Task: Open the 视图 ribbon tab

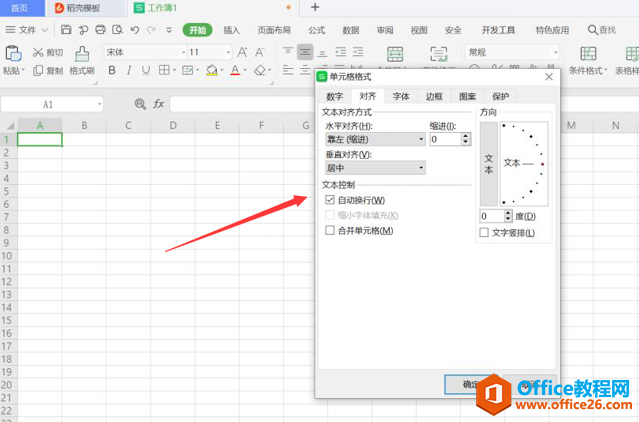Action: click(x=419, y=30)
